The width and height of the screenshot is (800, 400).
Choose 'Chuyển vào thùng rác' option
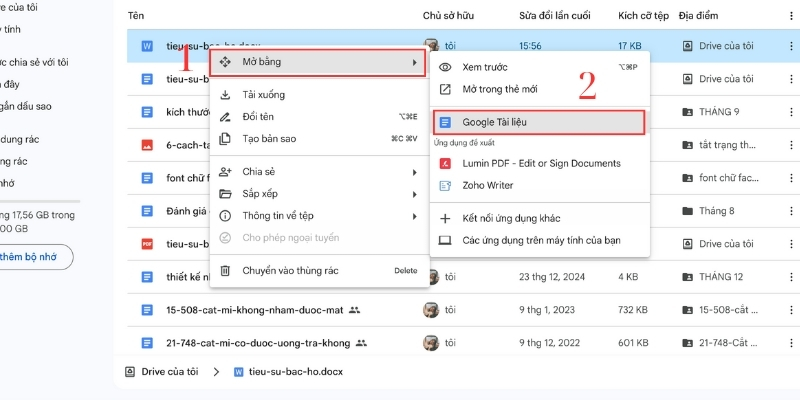click(319, 271)
